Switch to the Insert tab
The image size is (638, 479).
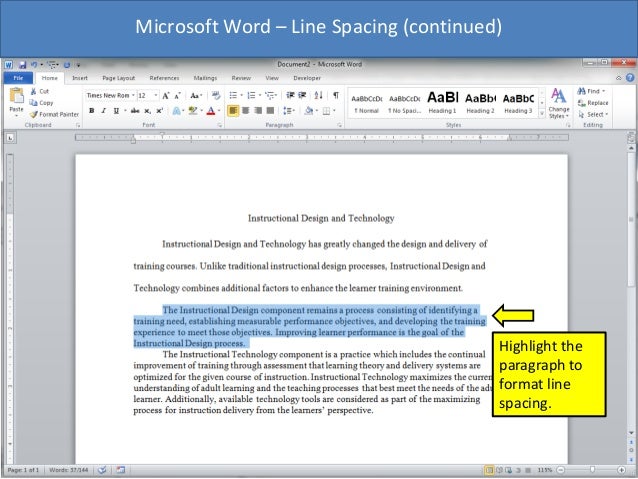tap(80, 78)
